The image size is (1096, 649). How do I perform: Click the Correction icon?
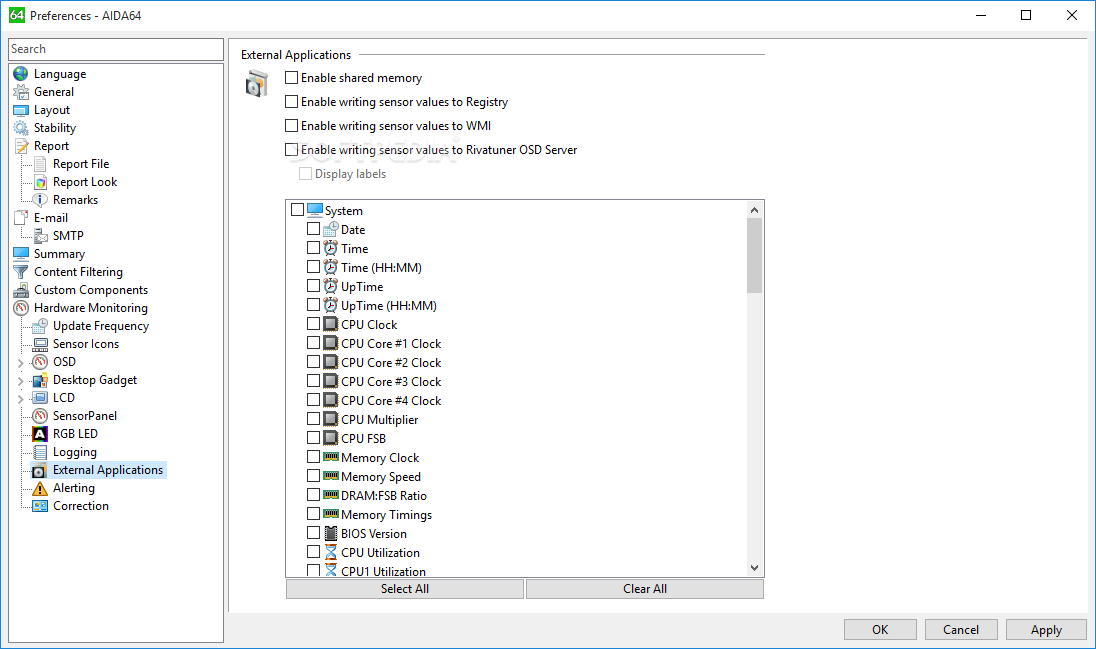coord(41,506)
